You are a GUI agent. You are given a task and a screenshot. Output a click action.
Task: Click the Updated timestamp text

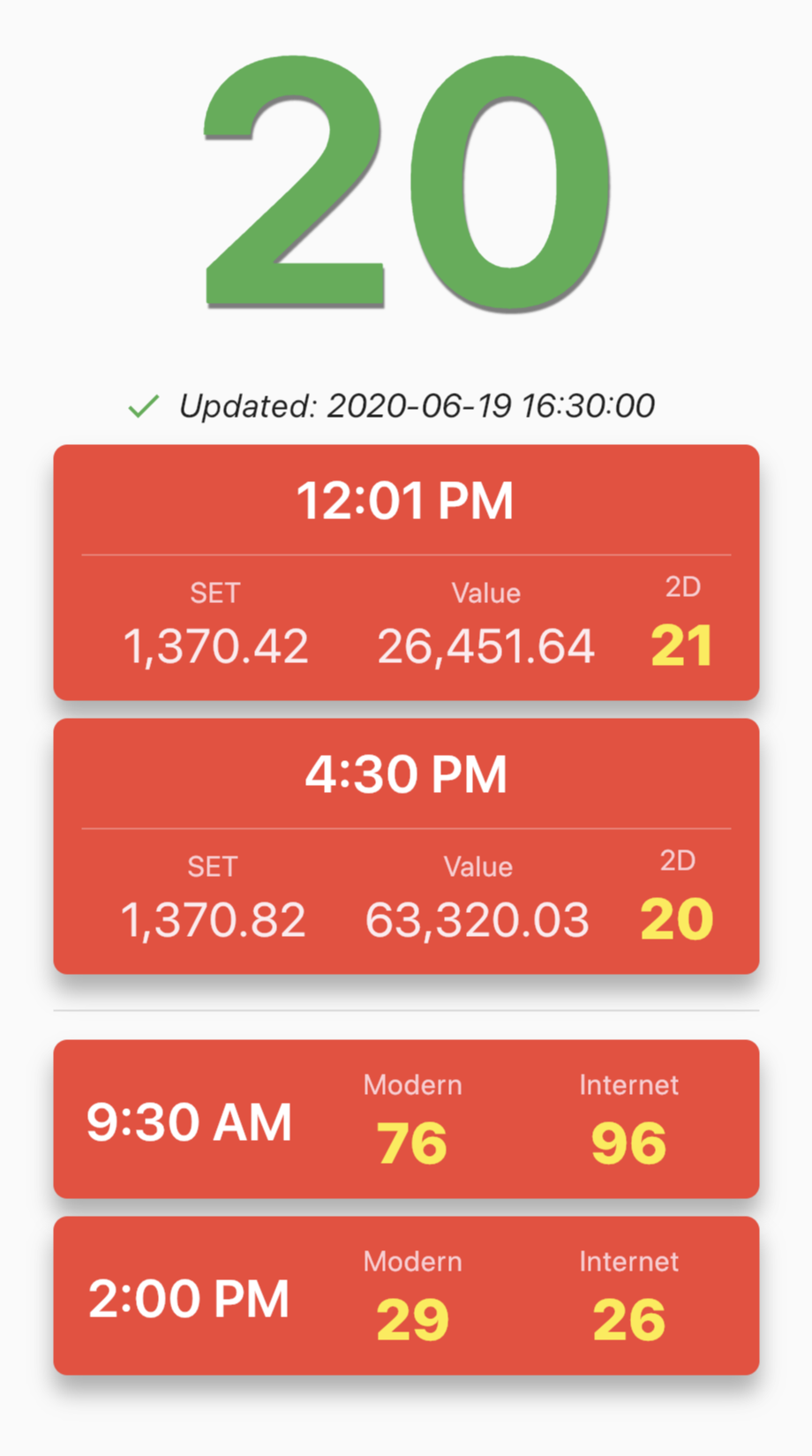(x=417, y=406)
